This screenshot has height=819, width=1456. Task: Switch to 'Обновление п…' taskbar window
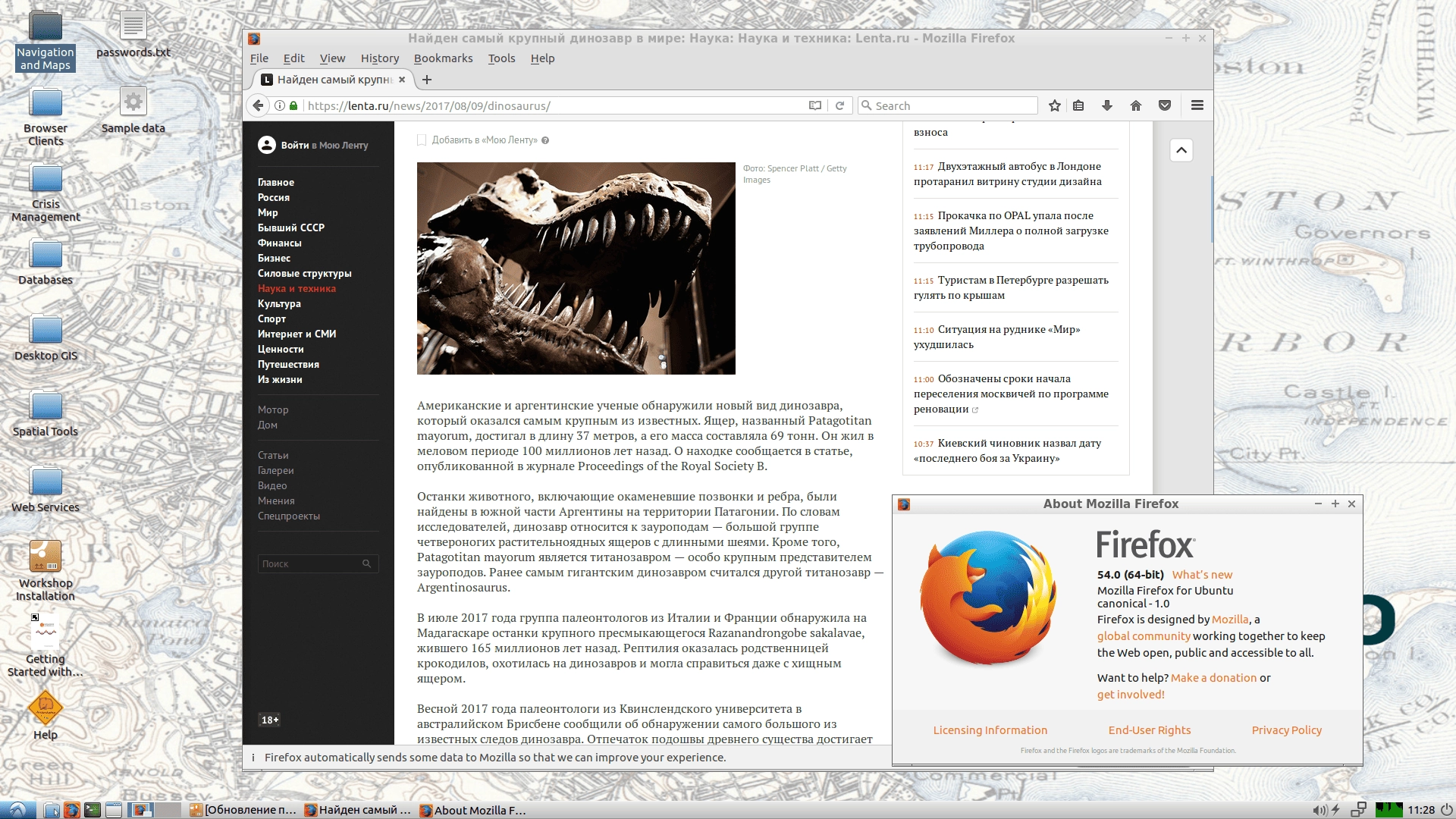point(243,810)
